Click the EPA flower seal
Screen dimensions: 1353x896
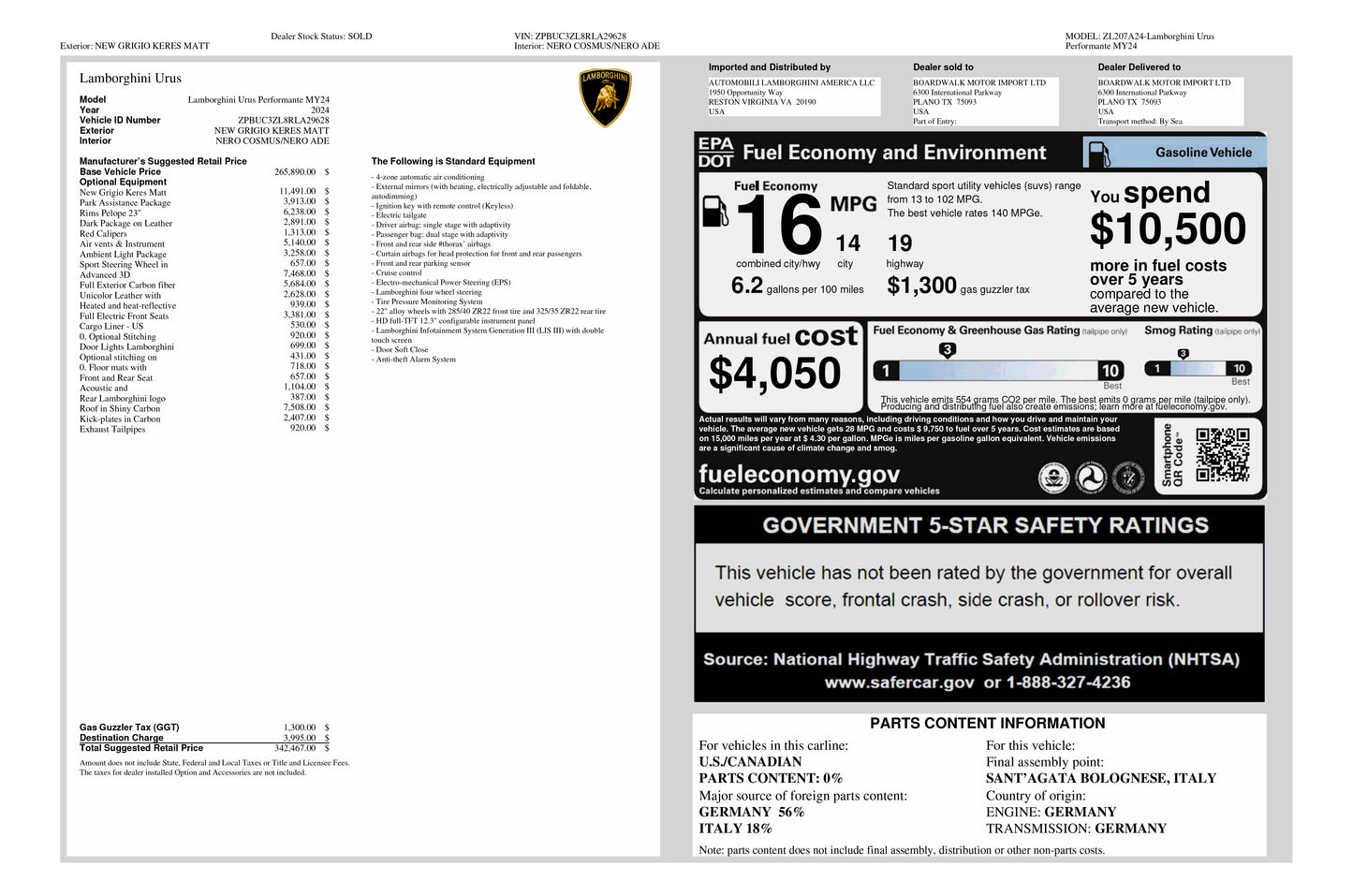click(x=1053, y=477)
